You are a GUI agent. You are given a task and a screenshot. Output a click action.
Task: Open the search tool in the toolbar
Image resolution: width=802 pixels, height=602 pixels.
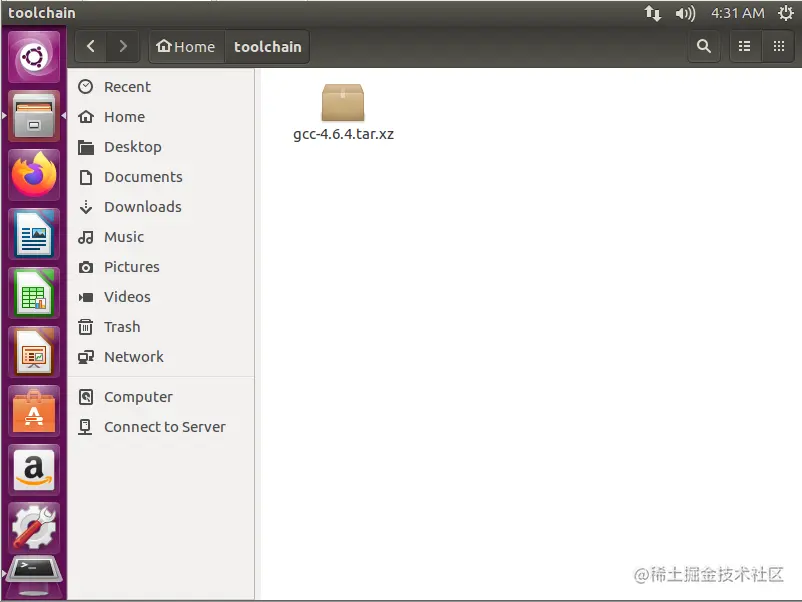click(x=704, y=47)
